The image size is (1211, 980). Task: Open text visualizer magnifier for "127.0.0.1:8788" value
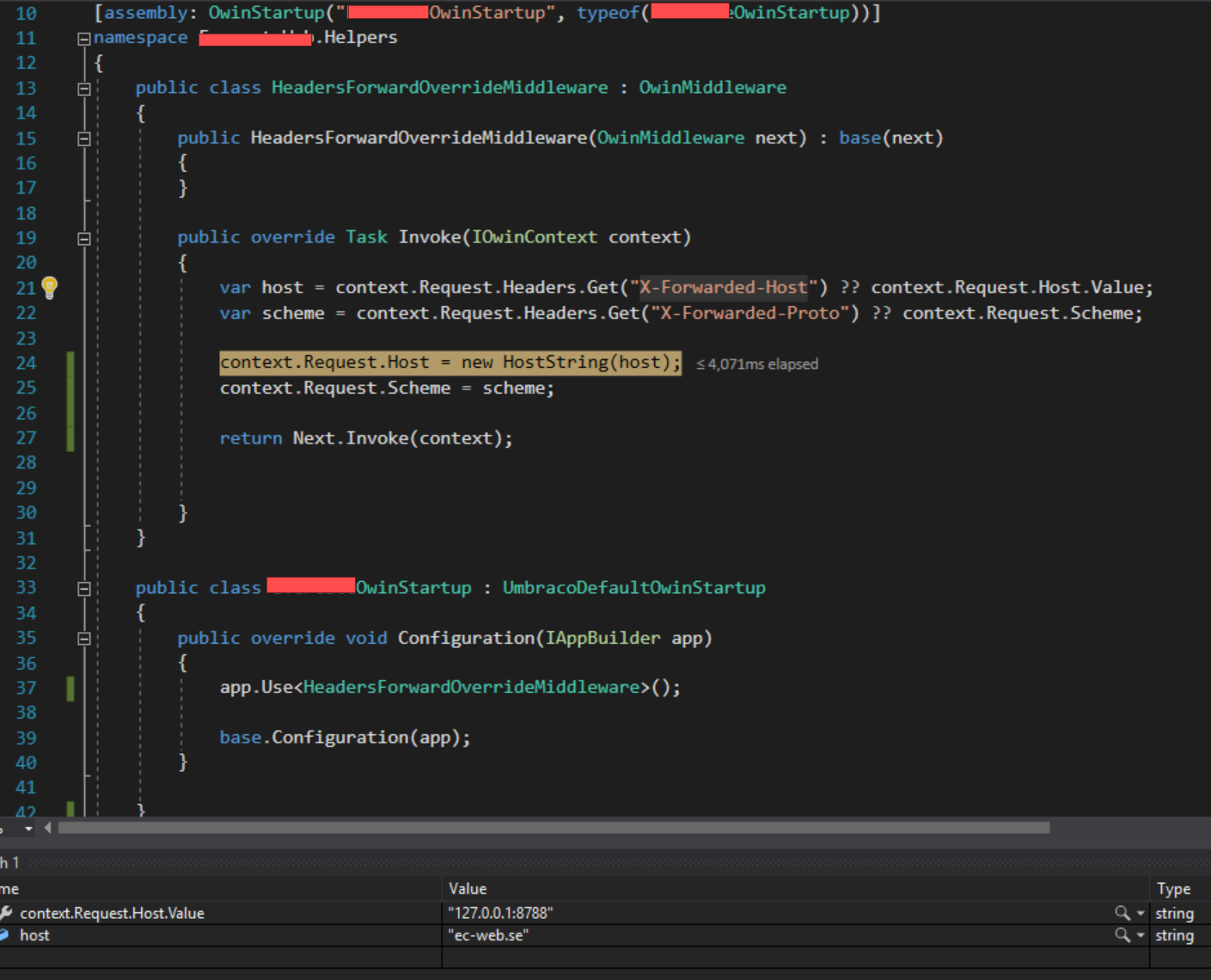pos(1122,913)
